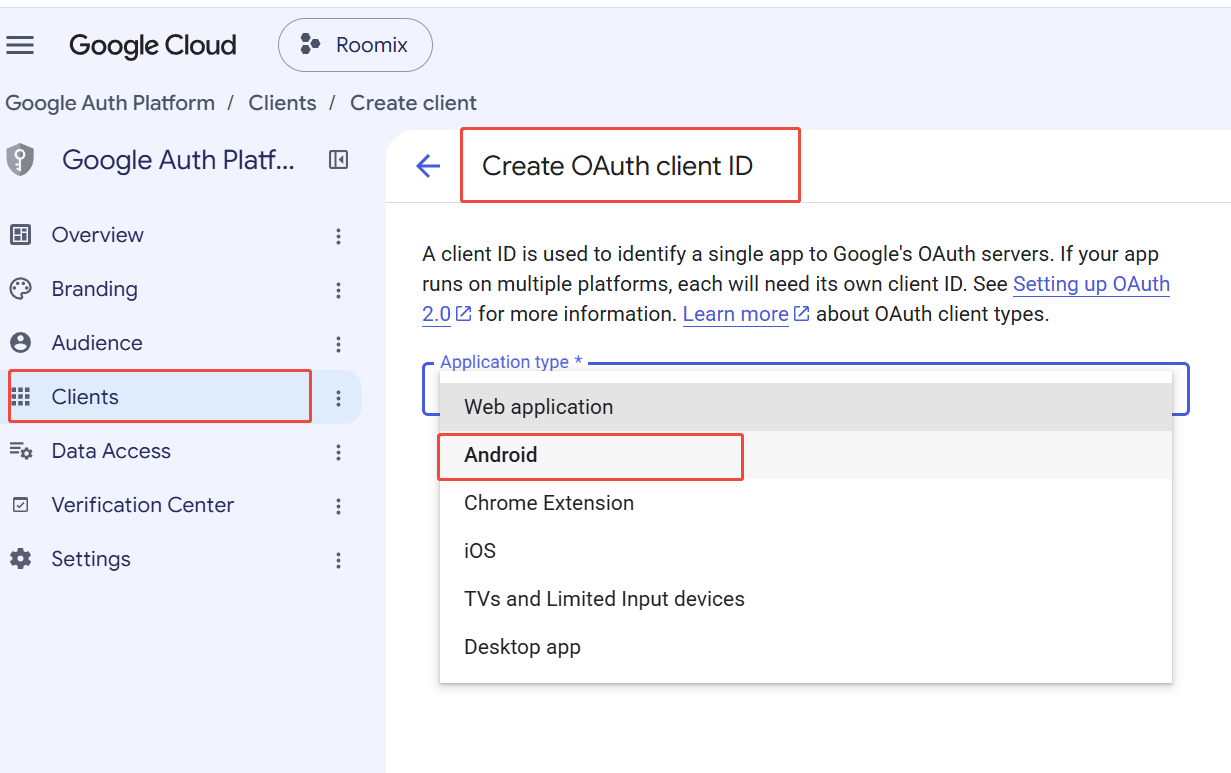Screen dimensions: 1231x773
Task: Open more options for Branding
Action: (x=339, y=290)
